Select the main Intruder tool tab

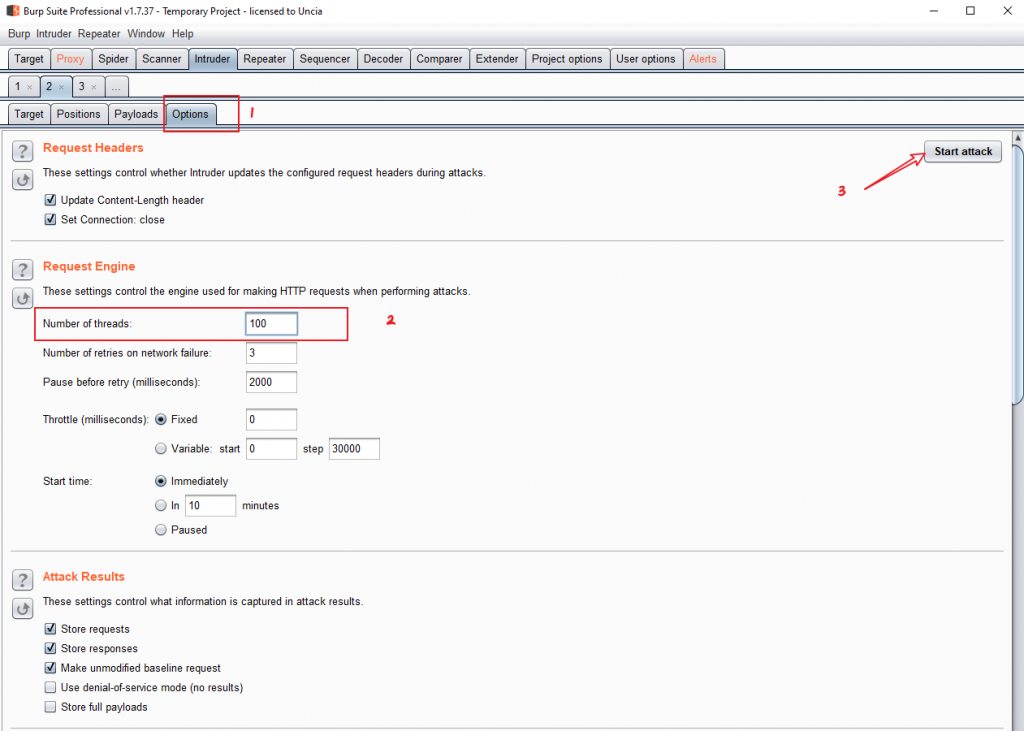coord(212,59)
